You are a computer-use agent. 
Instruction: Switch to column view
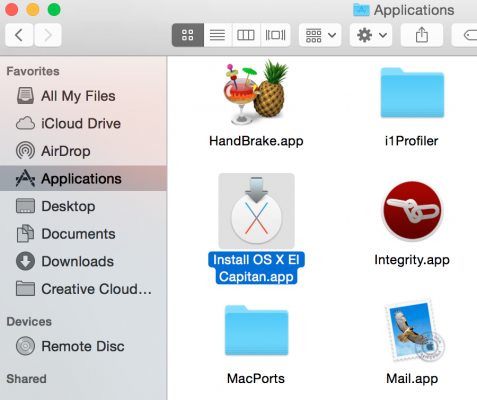click(246, 35)
